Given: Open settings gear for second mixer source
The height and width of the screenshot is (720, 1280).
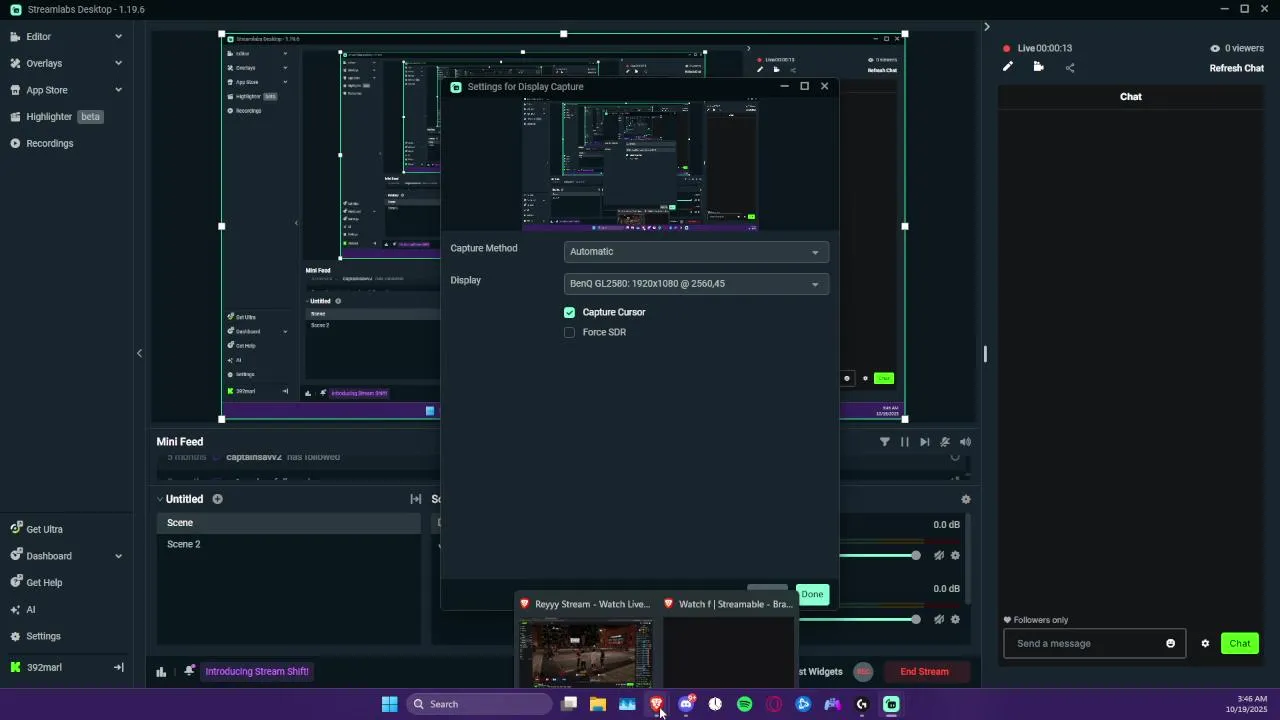Looking at the screenshot, I should [955, 619].
